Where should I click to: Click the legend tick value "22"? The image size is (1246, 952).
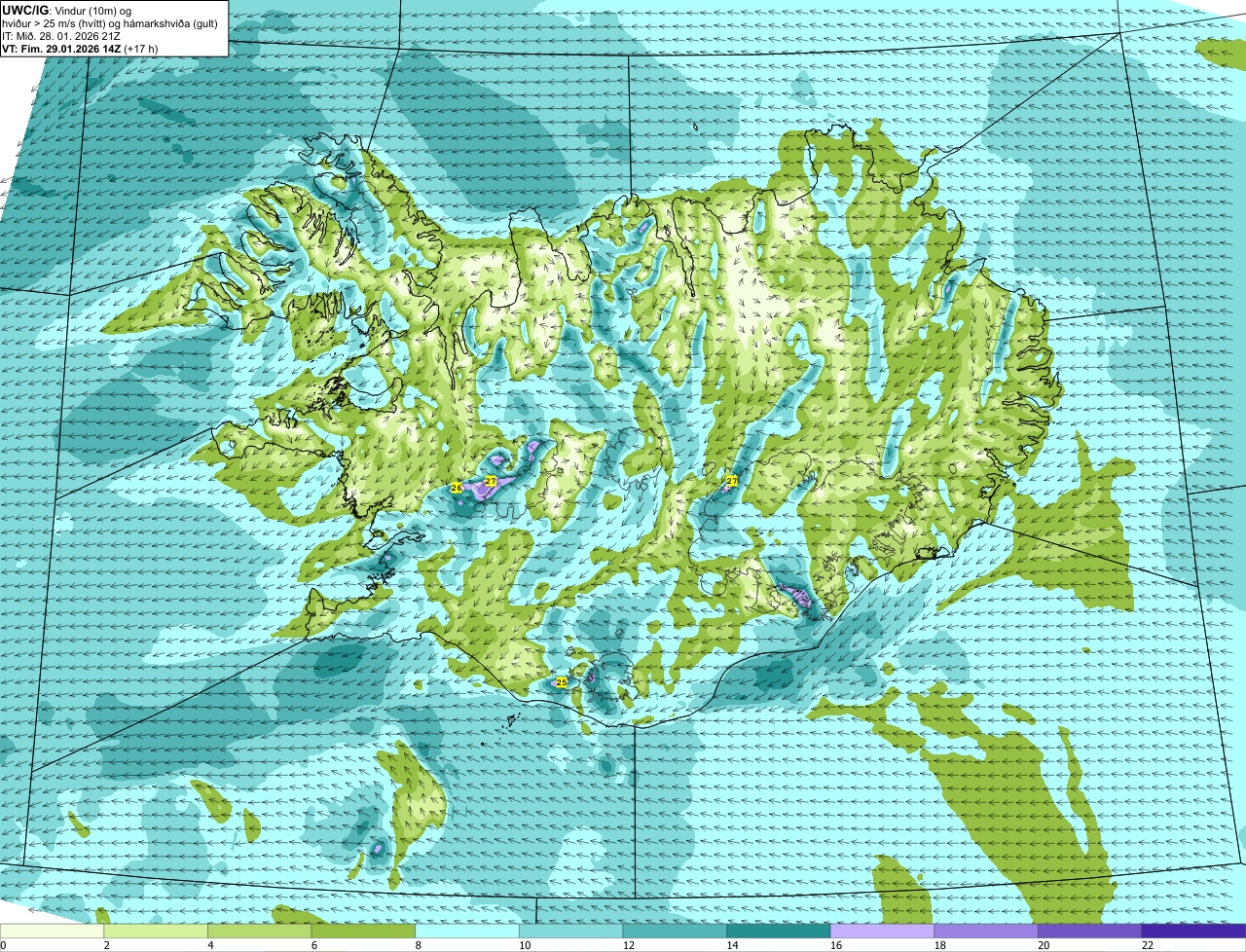(x=1148, y=944)
